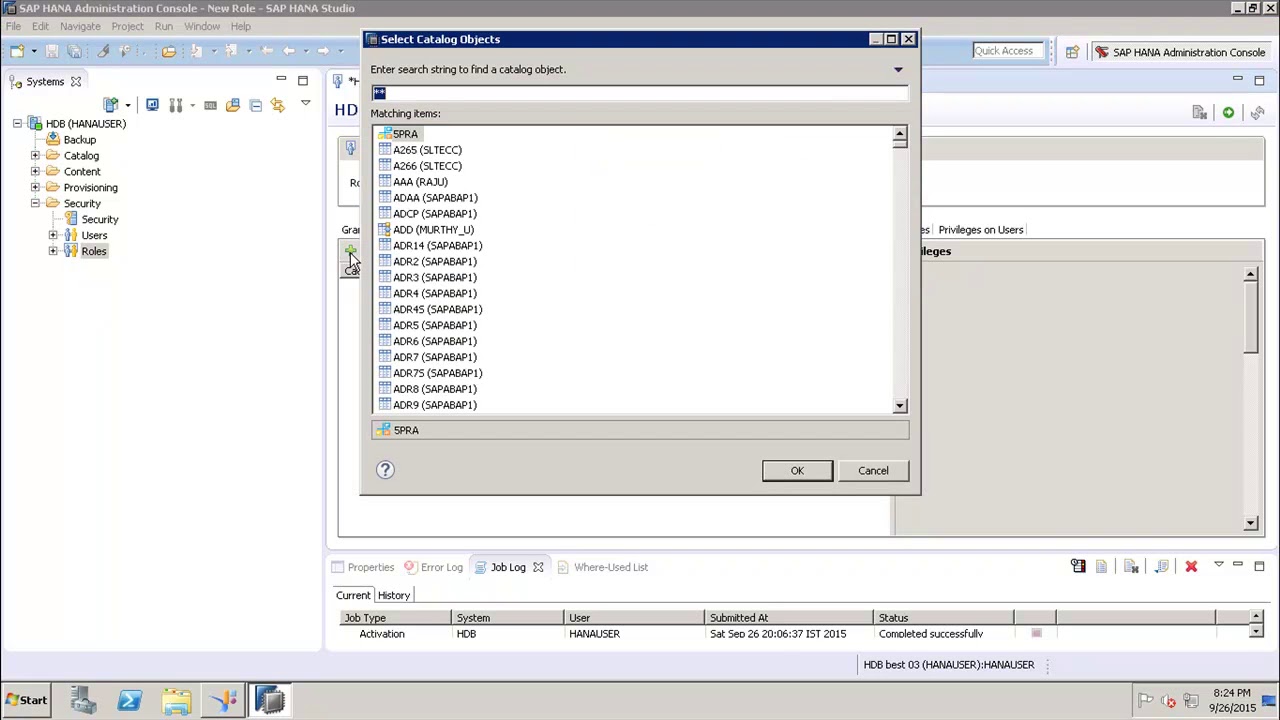Select the Backup node in Systems tree
The height and width of the screenshot is (720, 1280).
[80, 140]
